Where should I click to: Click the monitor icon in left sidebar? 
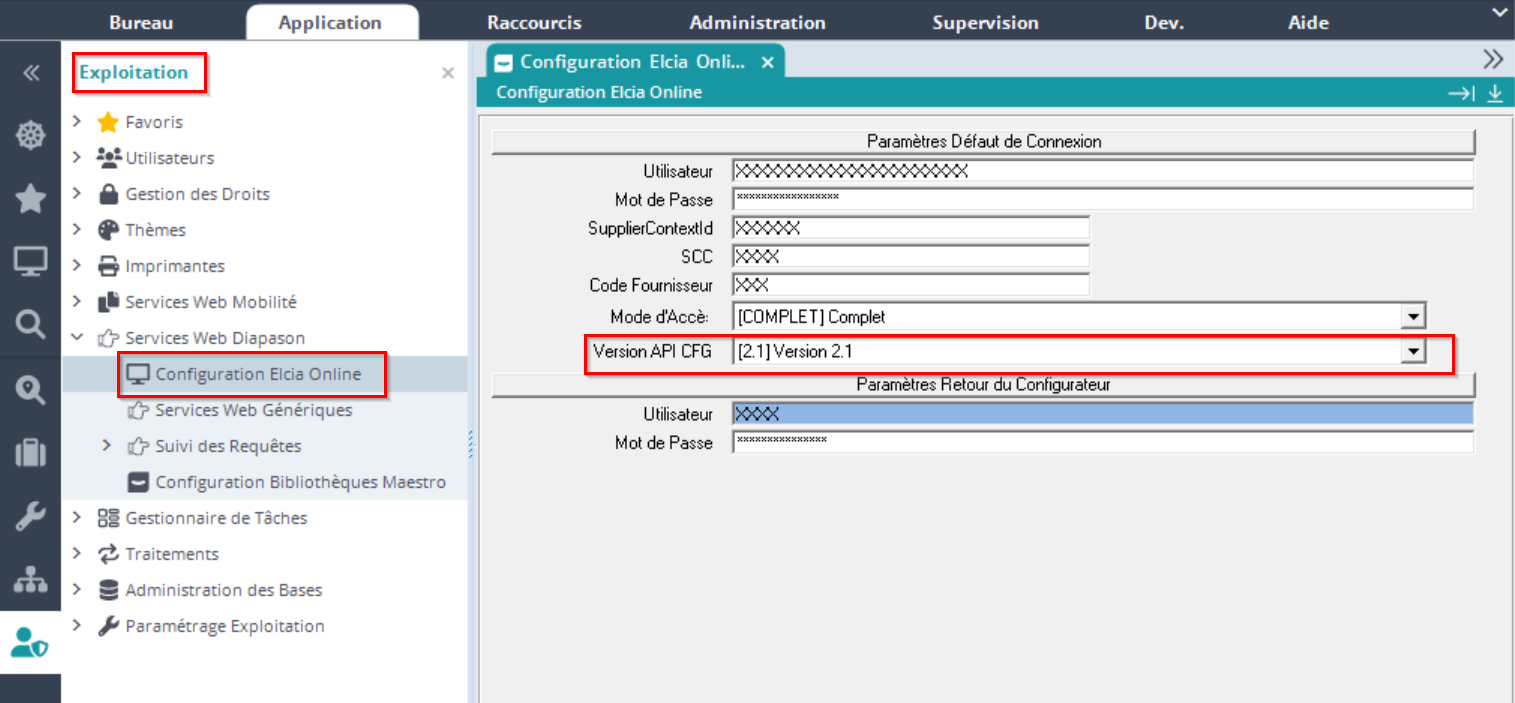pos(30,262)
